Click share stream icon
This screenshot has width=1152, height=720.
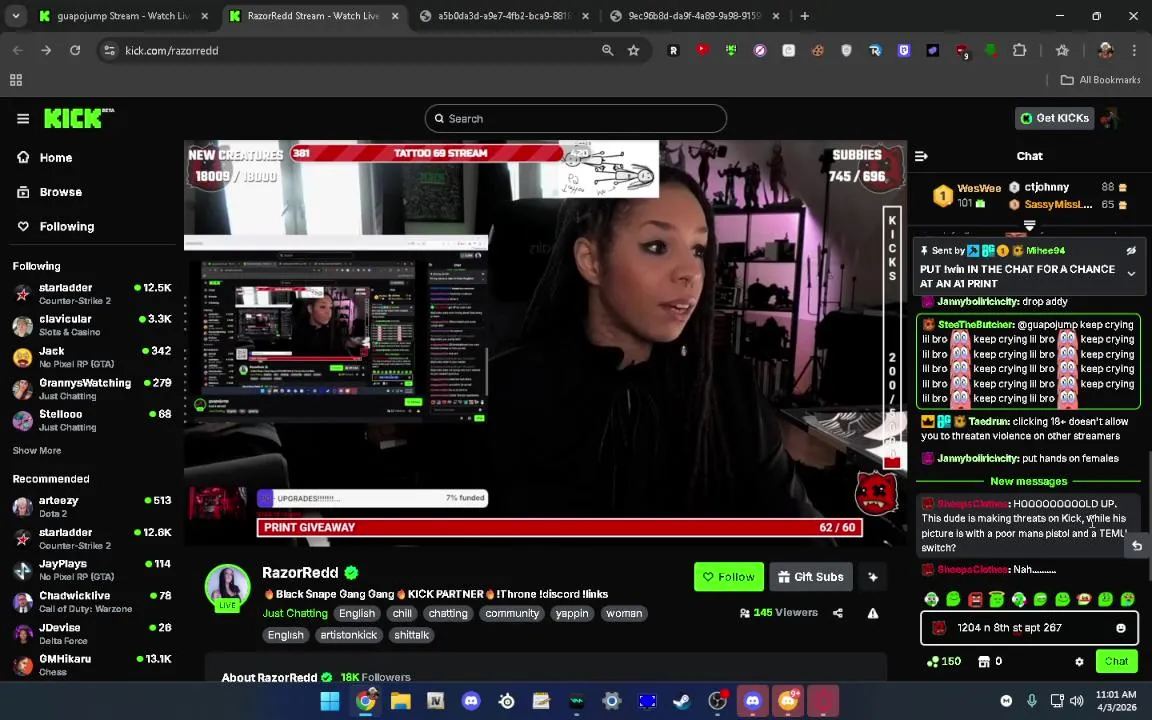pyautogui.click(x=838, y=613)
